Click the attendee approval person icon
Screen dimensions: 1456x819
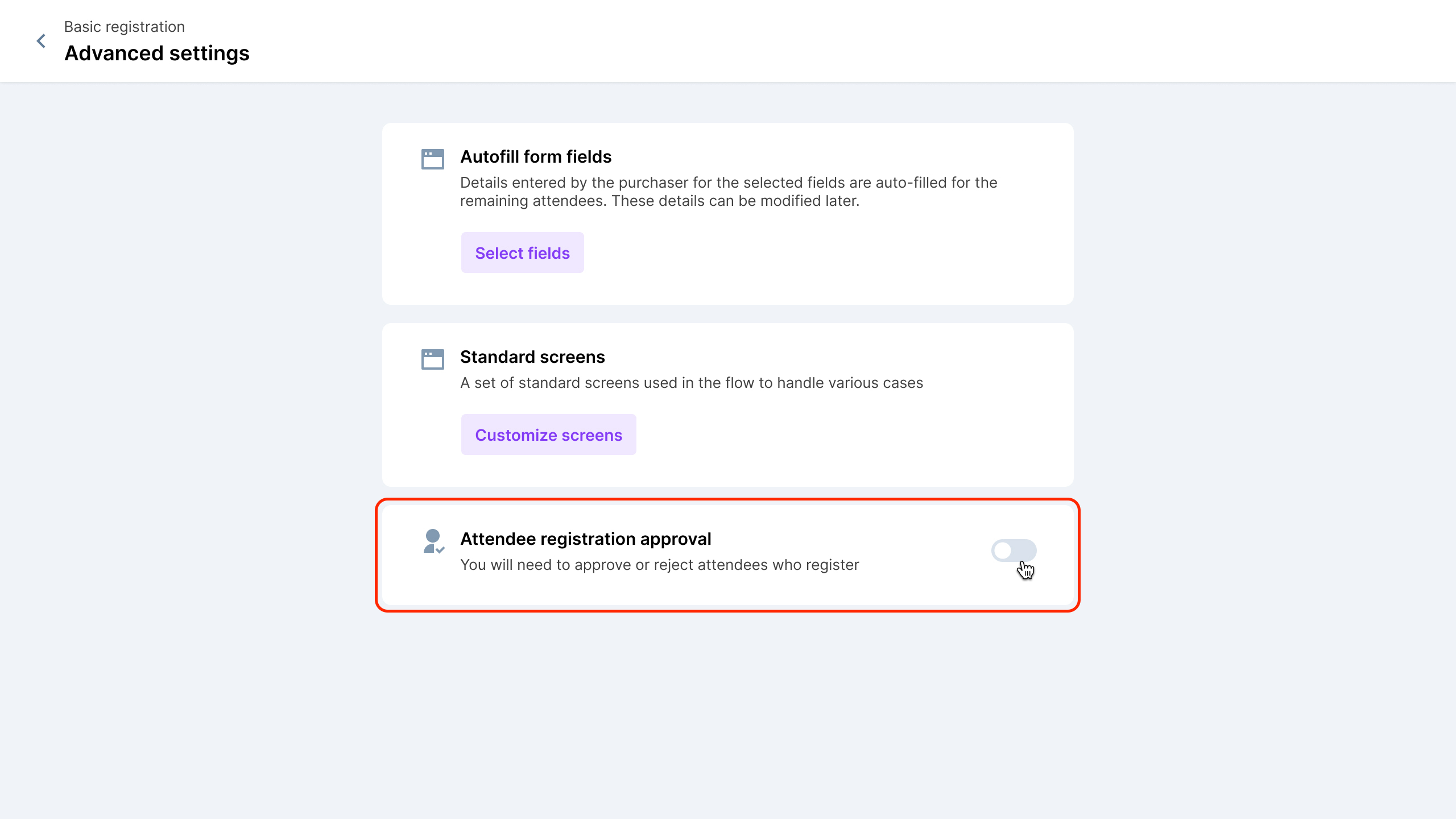433,541
